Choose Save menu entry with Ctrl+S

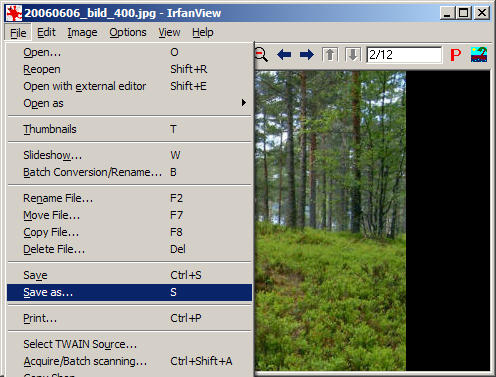(x=129, y=275)
